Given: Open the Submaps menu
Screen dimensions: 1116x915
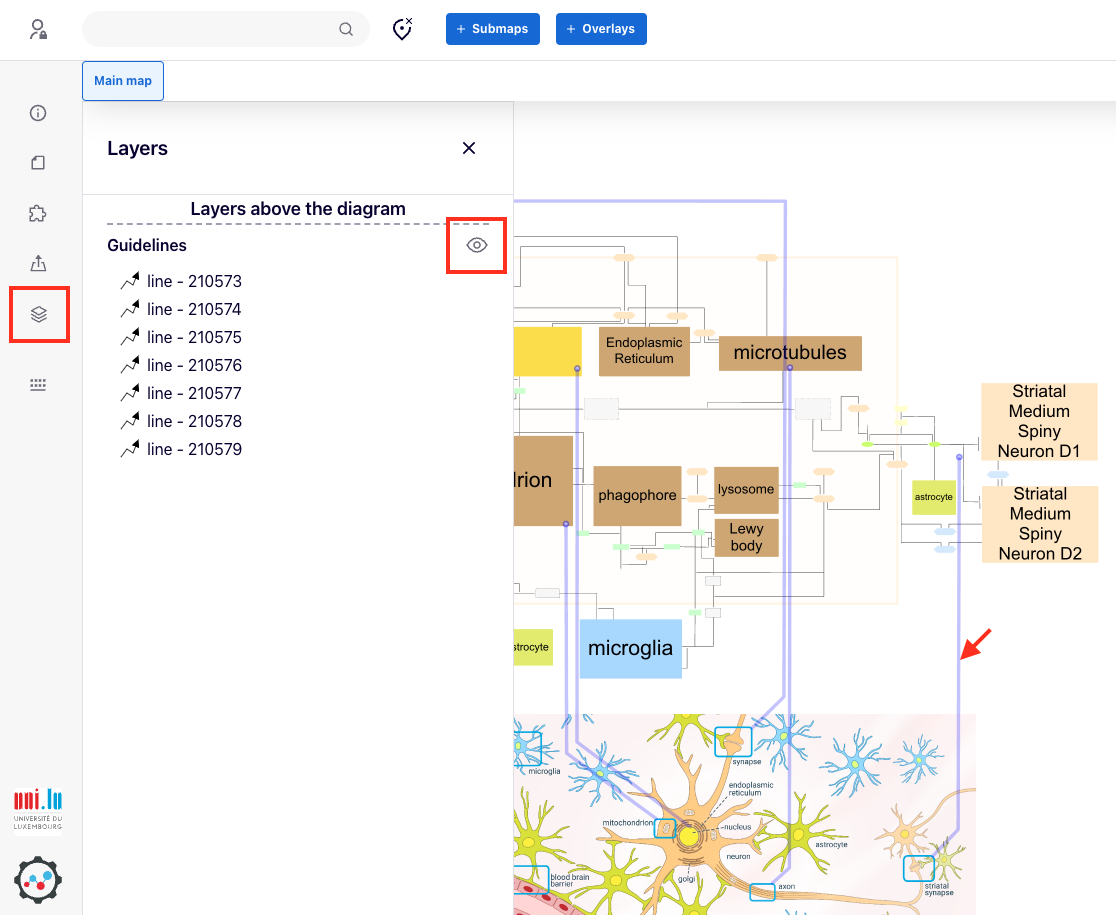Looking at the screenshot, I should 493,29.
